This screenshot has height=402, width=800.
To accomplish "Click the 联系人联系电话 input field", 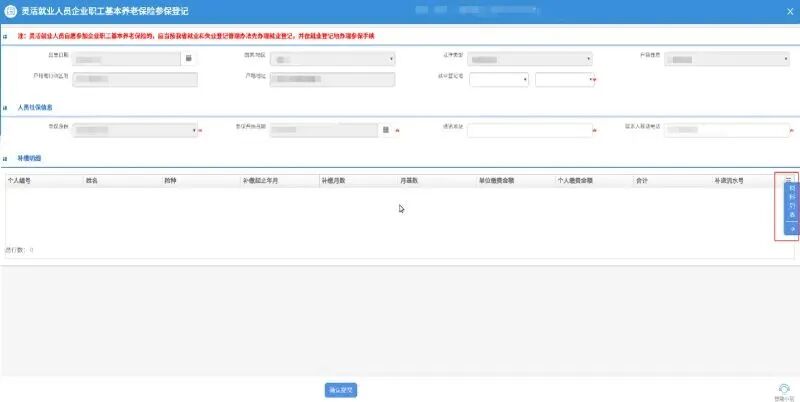I will (x=727, y=130).
